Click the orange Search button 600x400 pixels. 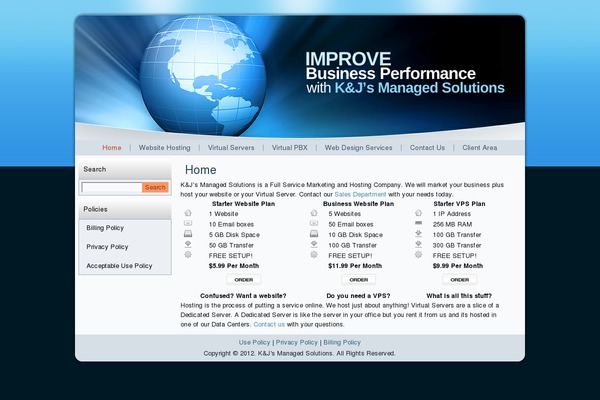[x=155, y=187]
